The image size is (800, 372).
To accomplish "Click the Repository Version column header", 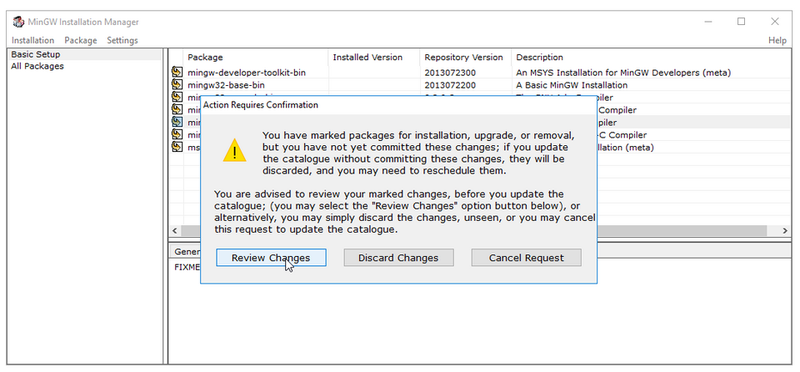I will click(x=466, y=57).
